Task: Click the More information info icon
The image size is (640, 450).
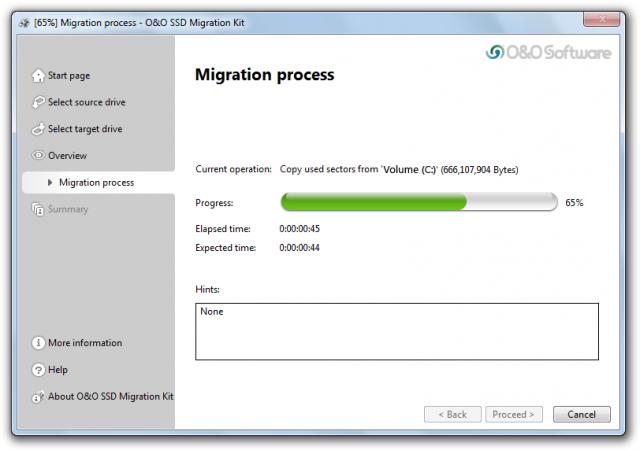Action: click(x=38, y=343)
